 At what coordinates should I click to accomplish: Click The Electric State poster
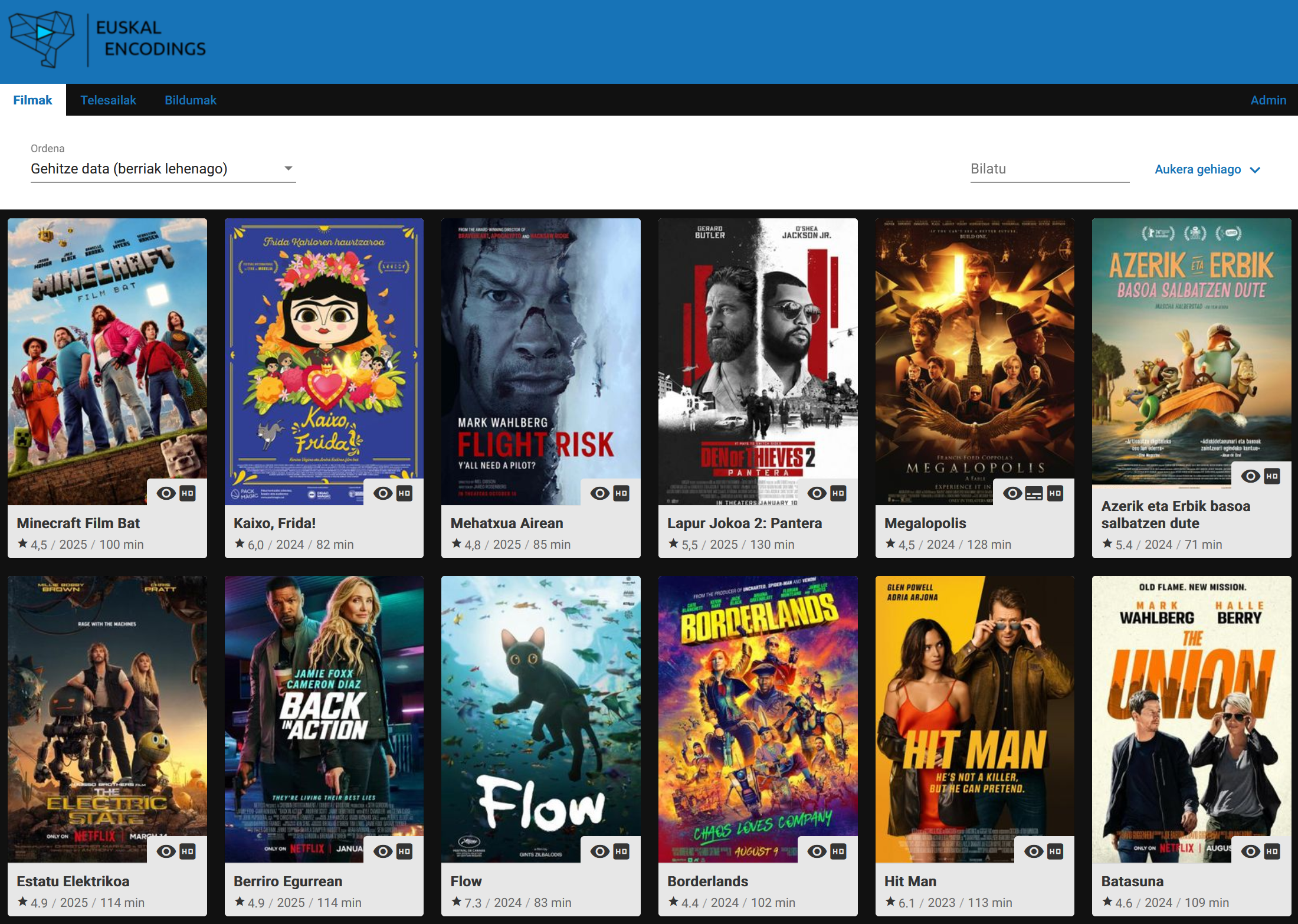coord(107,719)
